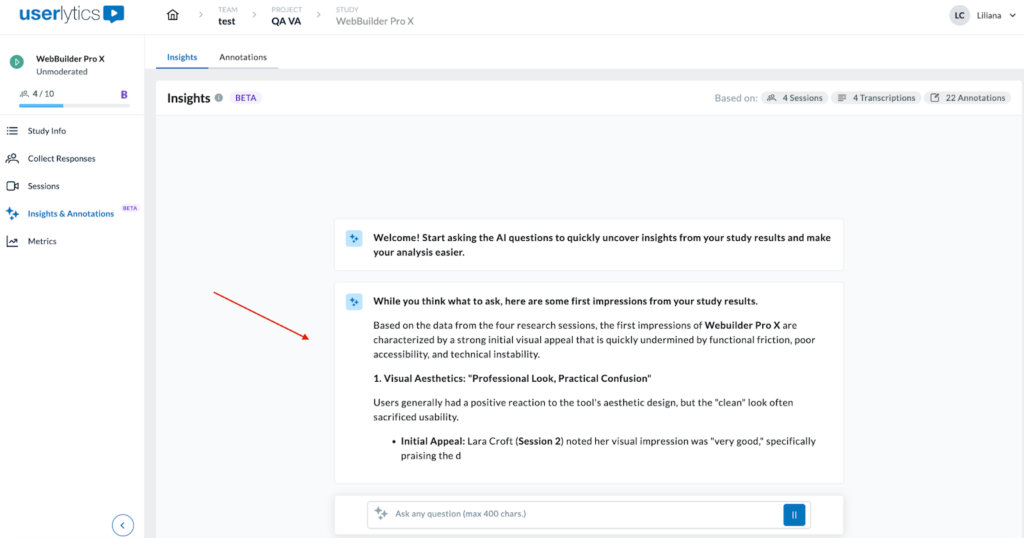The width and height of the screenshot is (1024, 538).
Task: Go to Sessions in sidebar
Action: point(43,186)
